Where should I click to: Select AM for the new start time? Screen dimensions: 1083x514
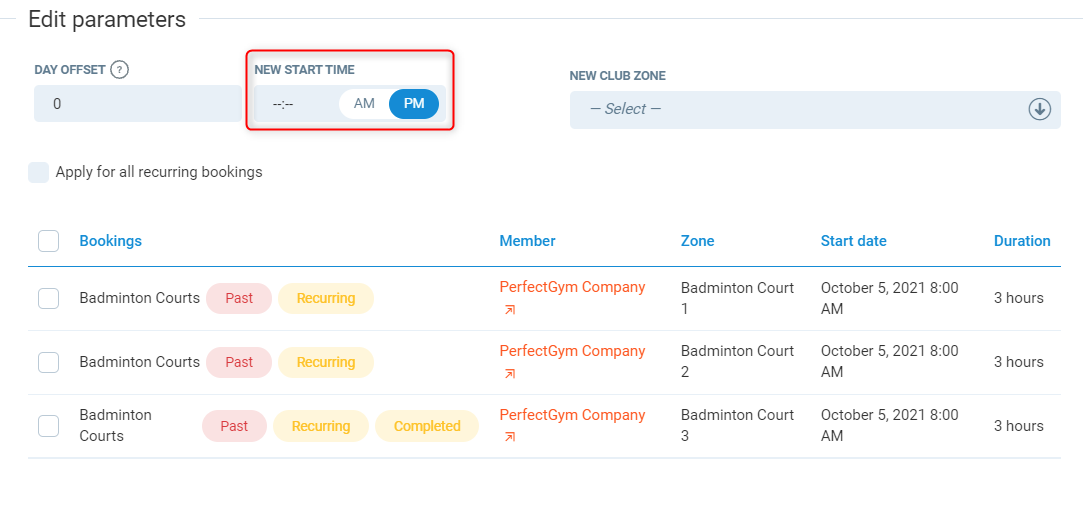364,104
